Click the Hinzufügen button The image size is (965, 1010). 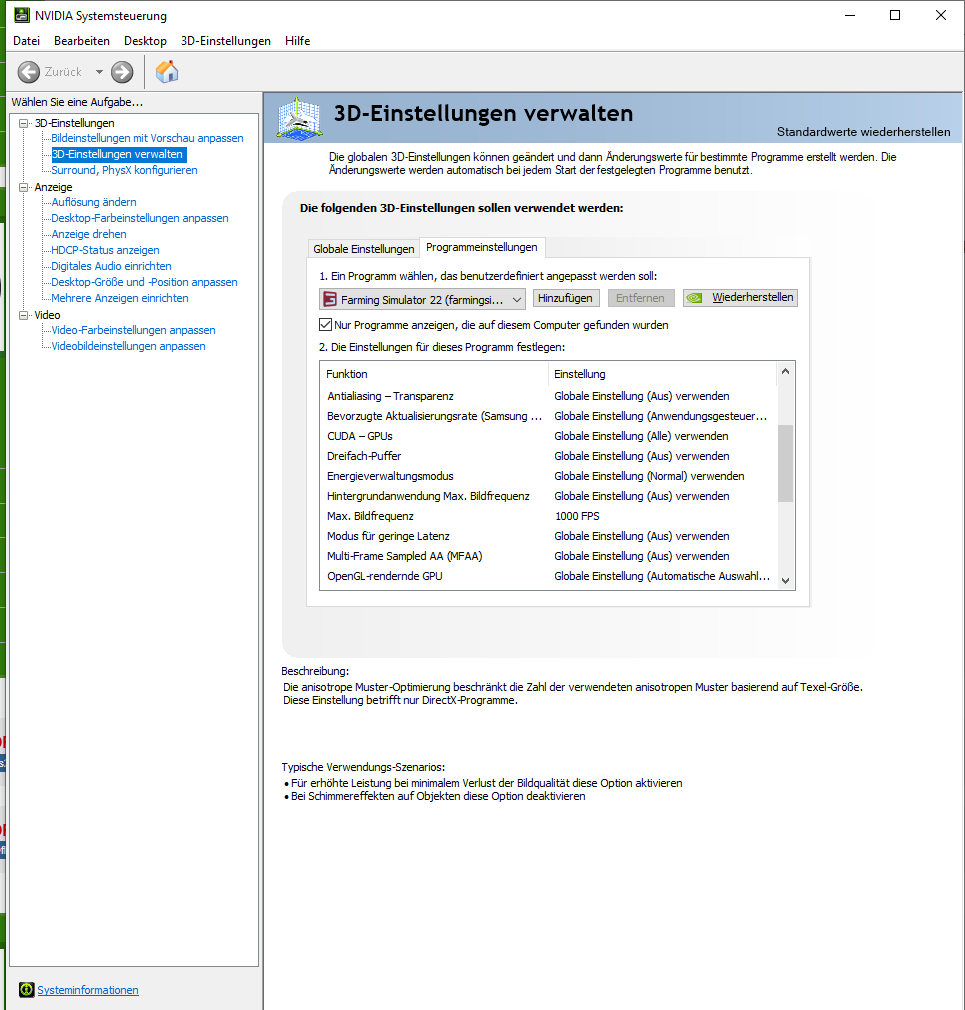565,298
